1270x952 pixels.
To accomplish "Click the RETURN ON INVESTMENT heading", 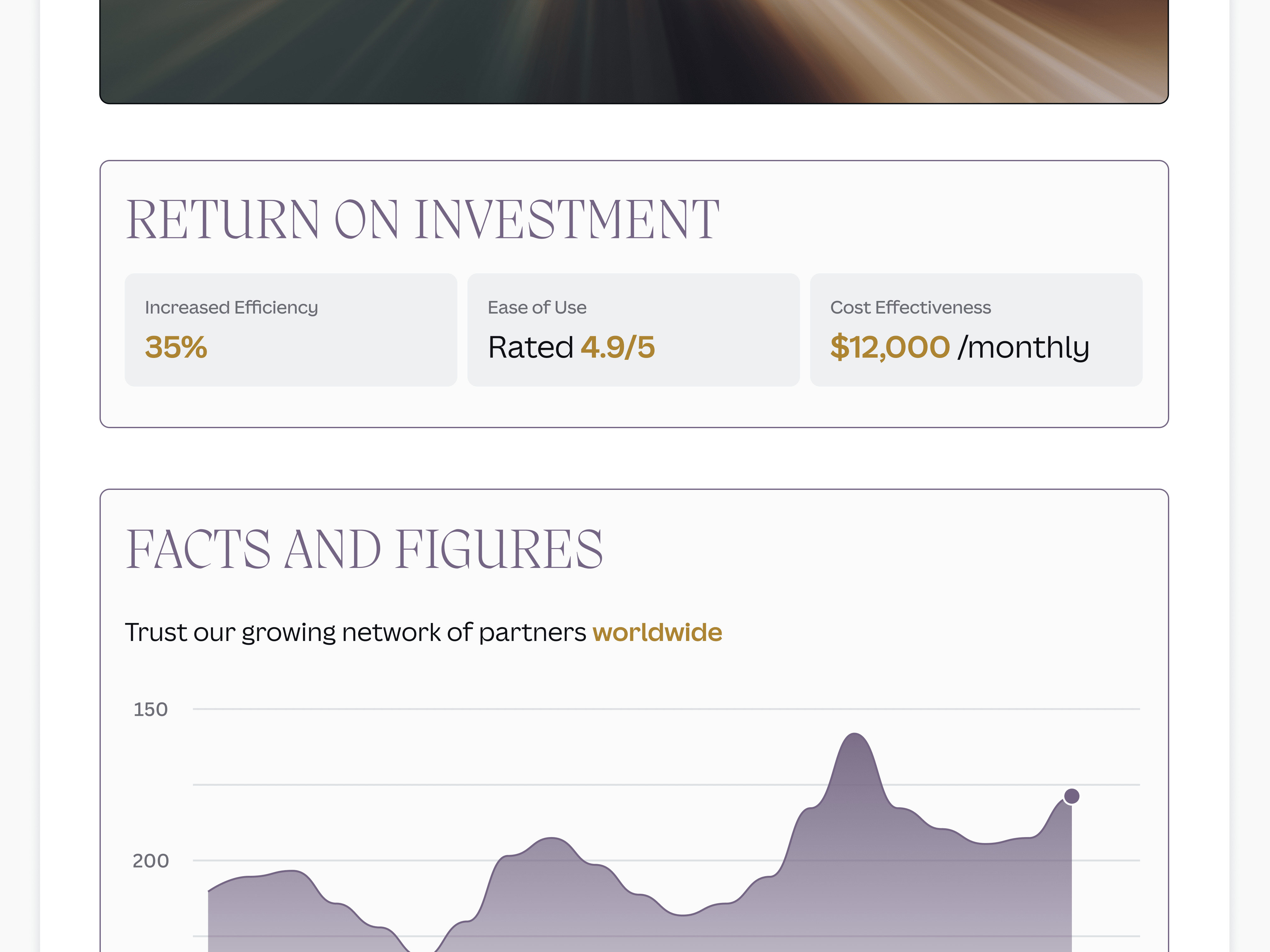I will tap(422, 219).
